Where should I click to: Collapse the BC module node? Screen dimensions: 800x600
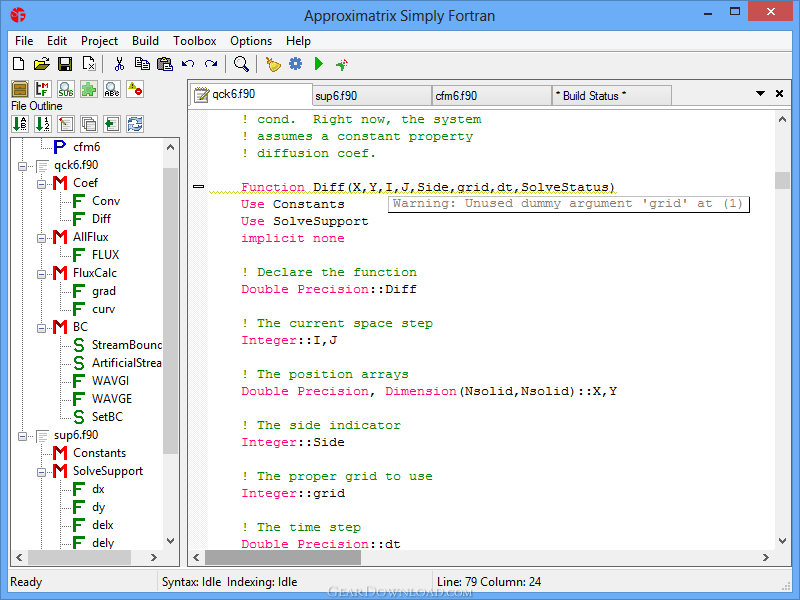point(41,328)
